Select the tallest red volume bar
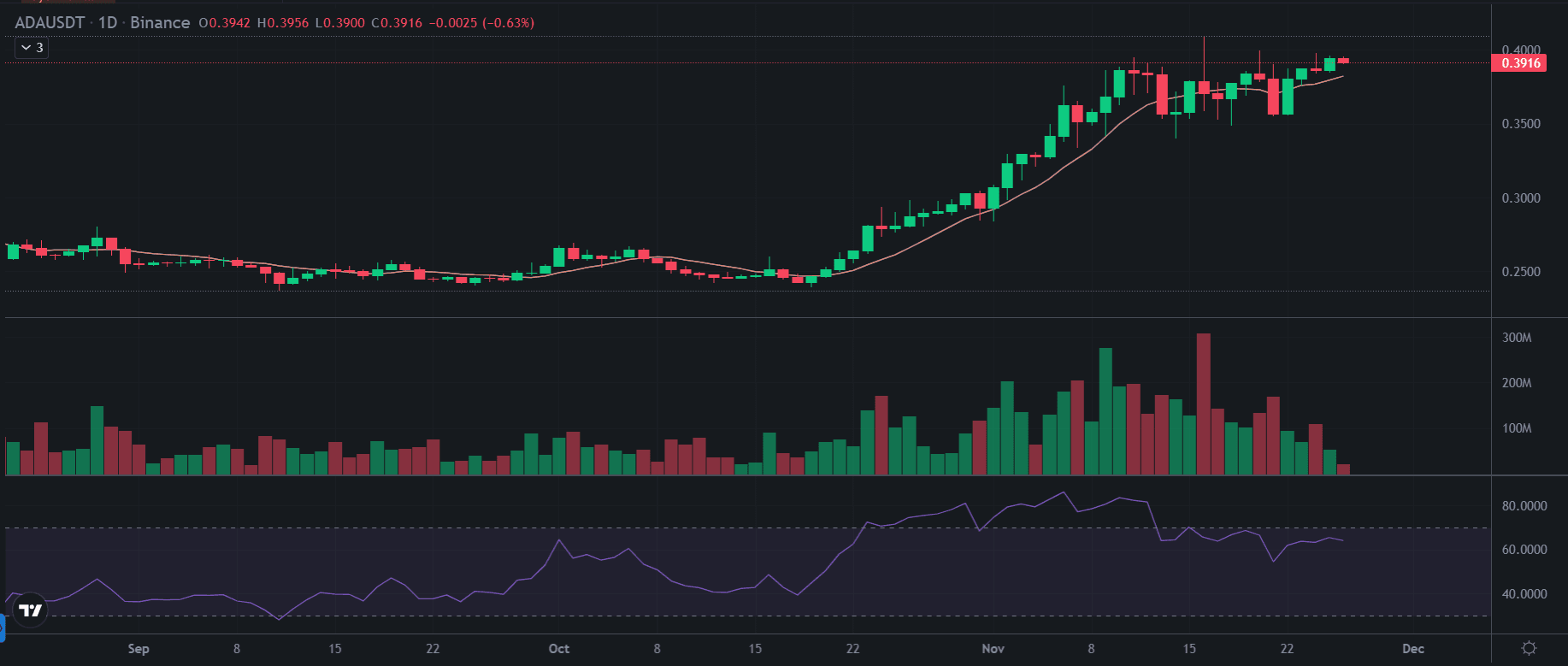1568x666 pixels. (1204, 404)
